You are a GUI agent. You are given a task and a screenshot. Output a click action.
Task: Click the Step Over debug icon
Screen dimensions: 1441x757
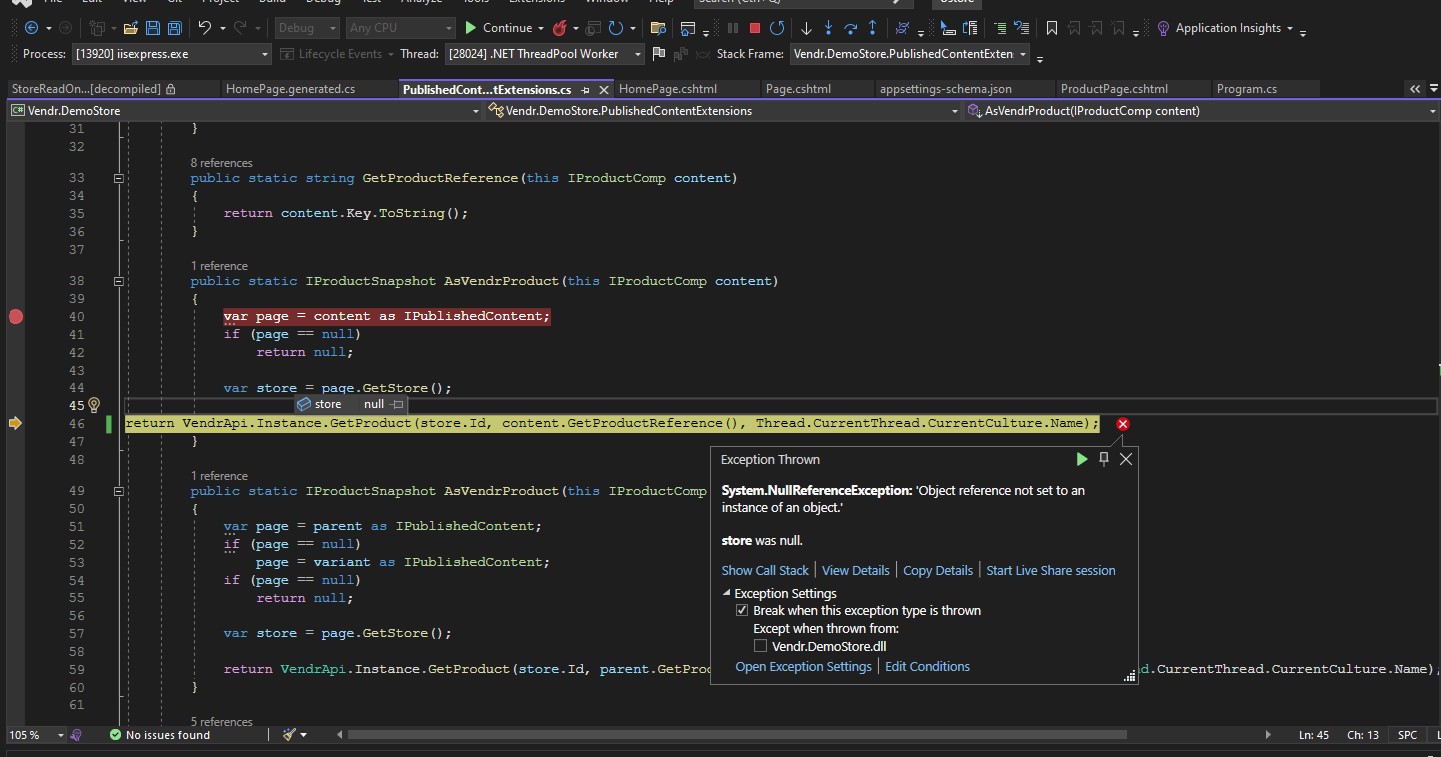coord(850,28)
